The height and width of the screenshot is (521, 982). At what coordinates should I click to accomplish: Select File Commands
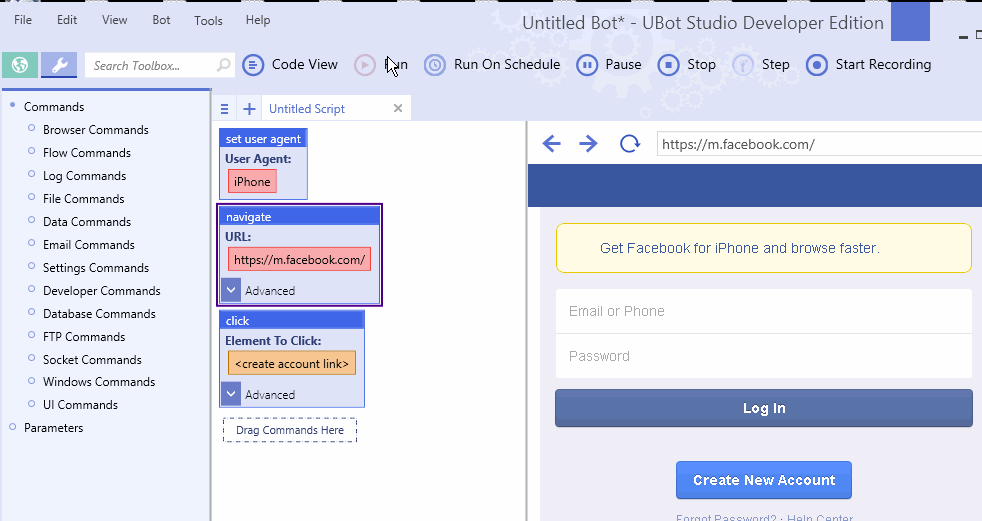(x=84, y=199)
